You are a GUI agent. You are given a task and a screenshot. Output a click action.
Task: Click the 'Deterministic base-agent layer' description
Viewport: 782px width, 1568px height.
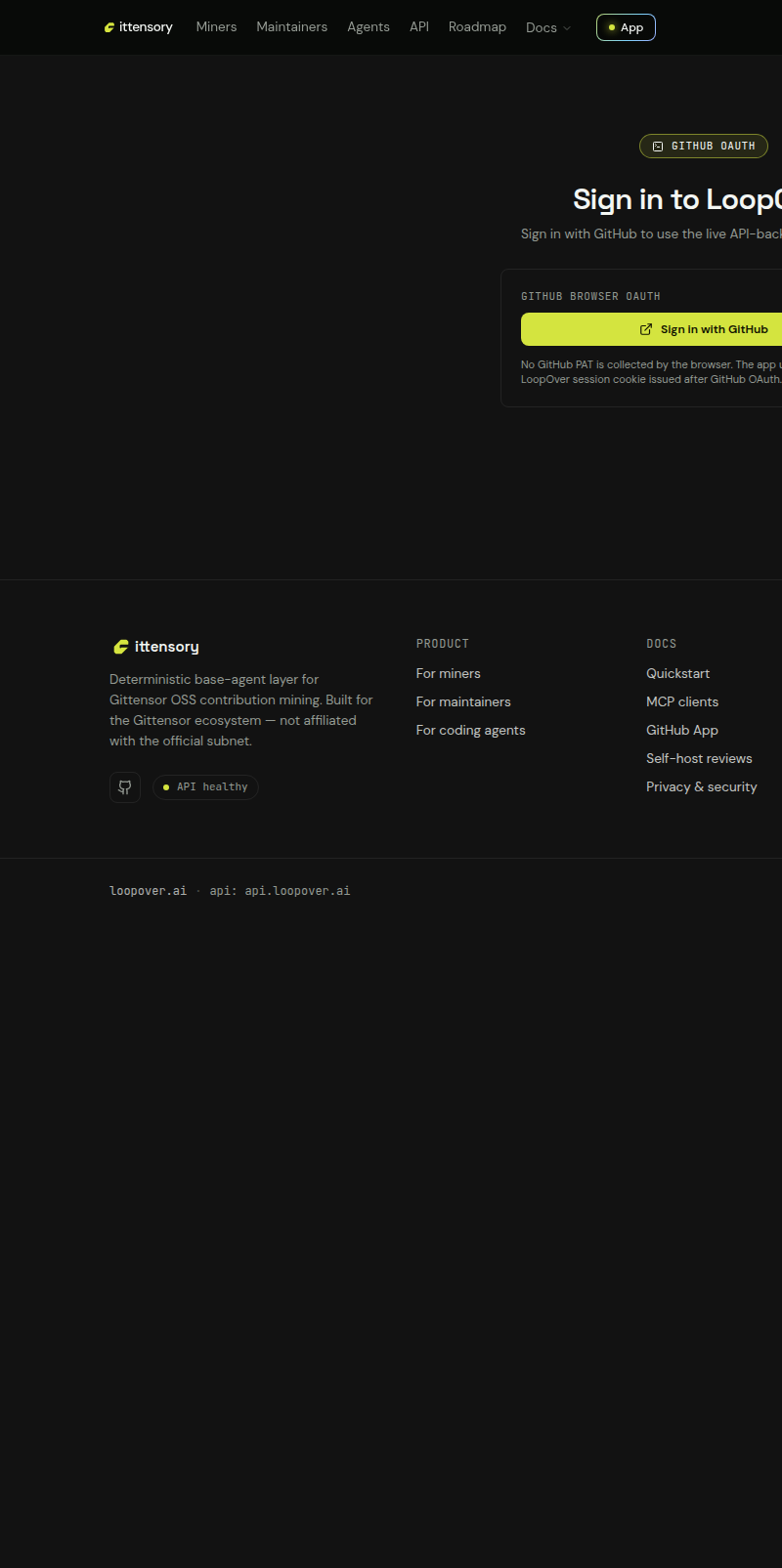tap(241, 710)
